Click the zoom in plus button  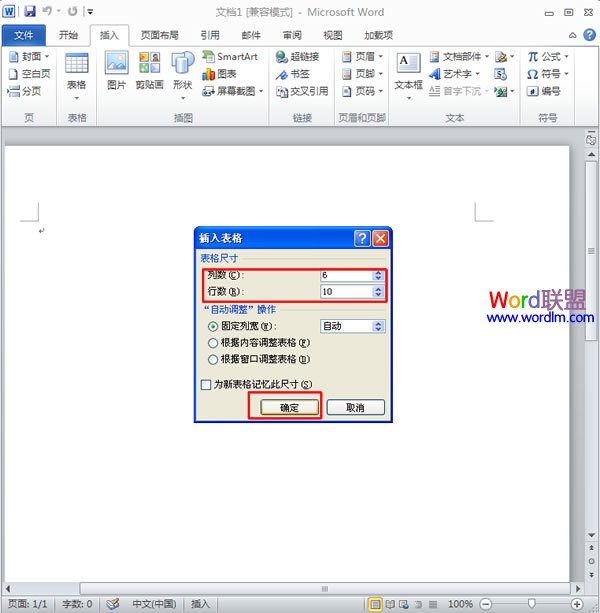point(577,604)
